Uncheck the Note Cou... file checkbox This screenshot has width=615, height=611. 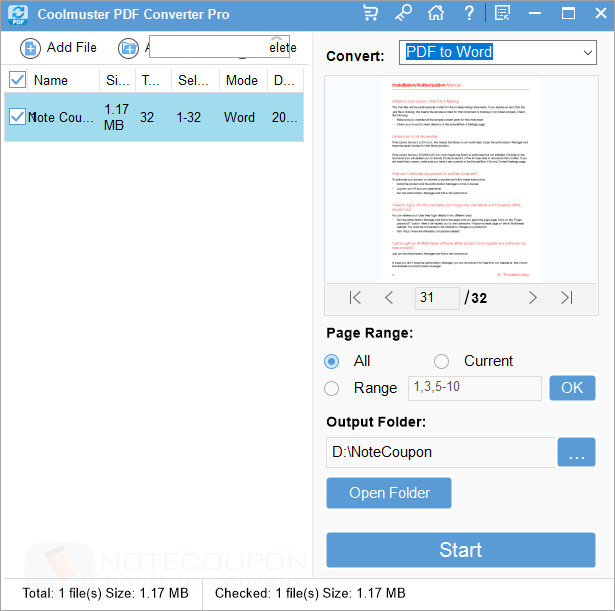point(17,117)
